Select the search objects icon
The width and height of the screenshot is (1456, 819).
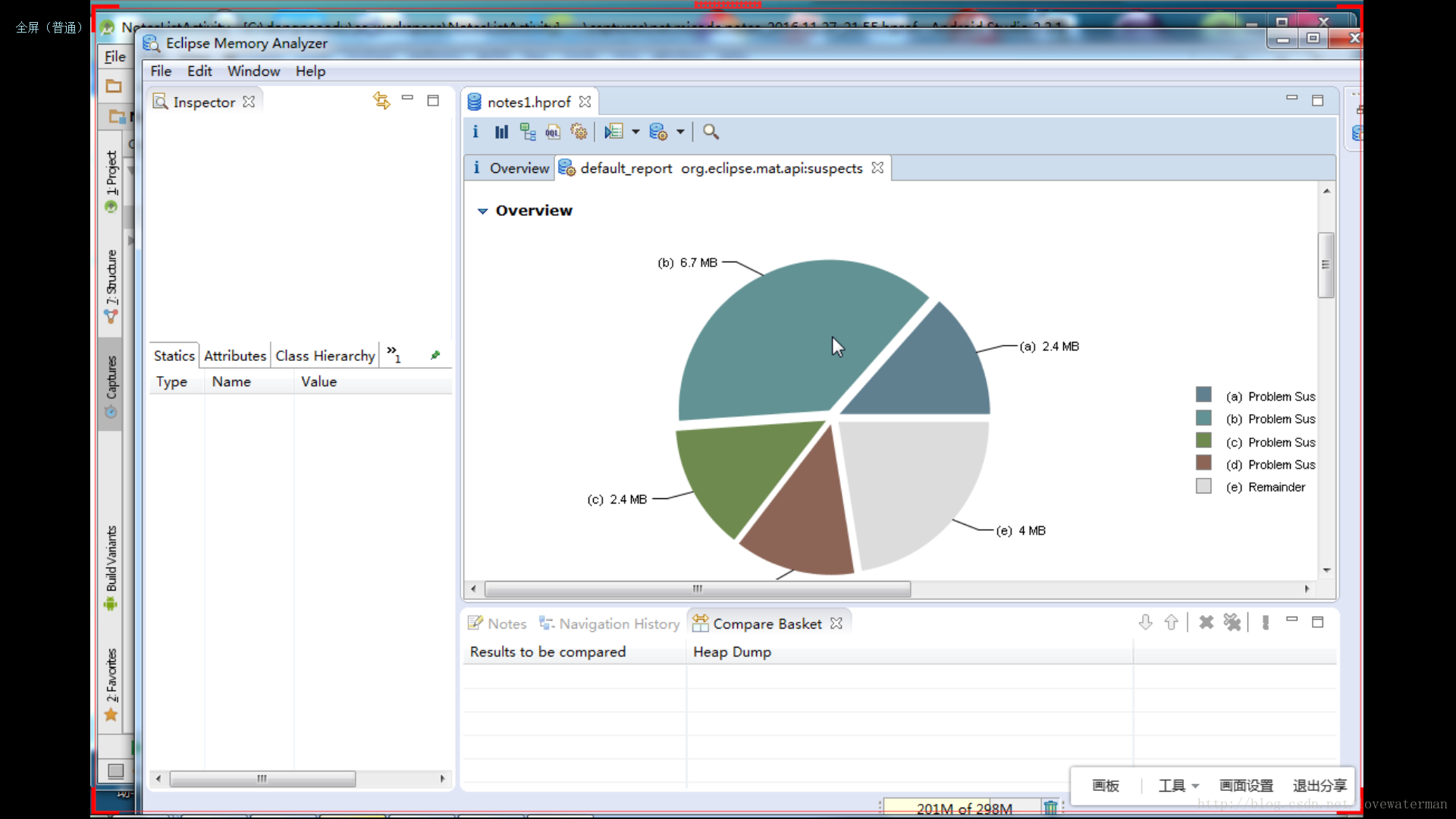pos(711,132)
